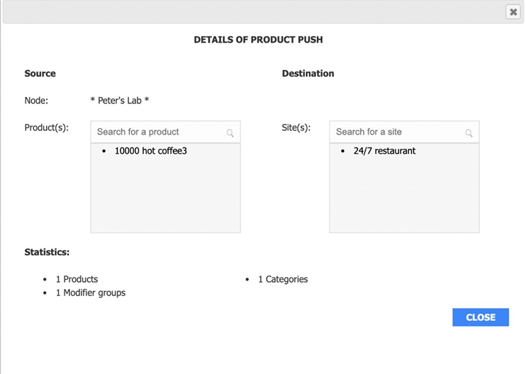This screenshot has height=374, width=526.
Task: Click the product search magnifier icon
Action: [x=230, y=133]
